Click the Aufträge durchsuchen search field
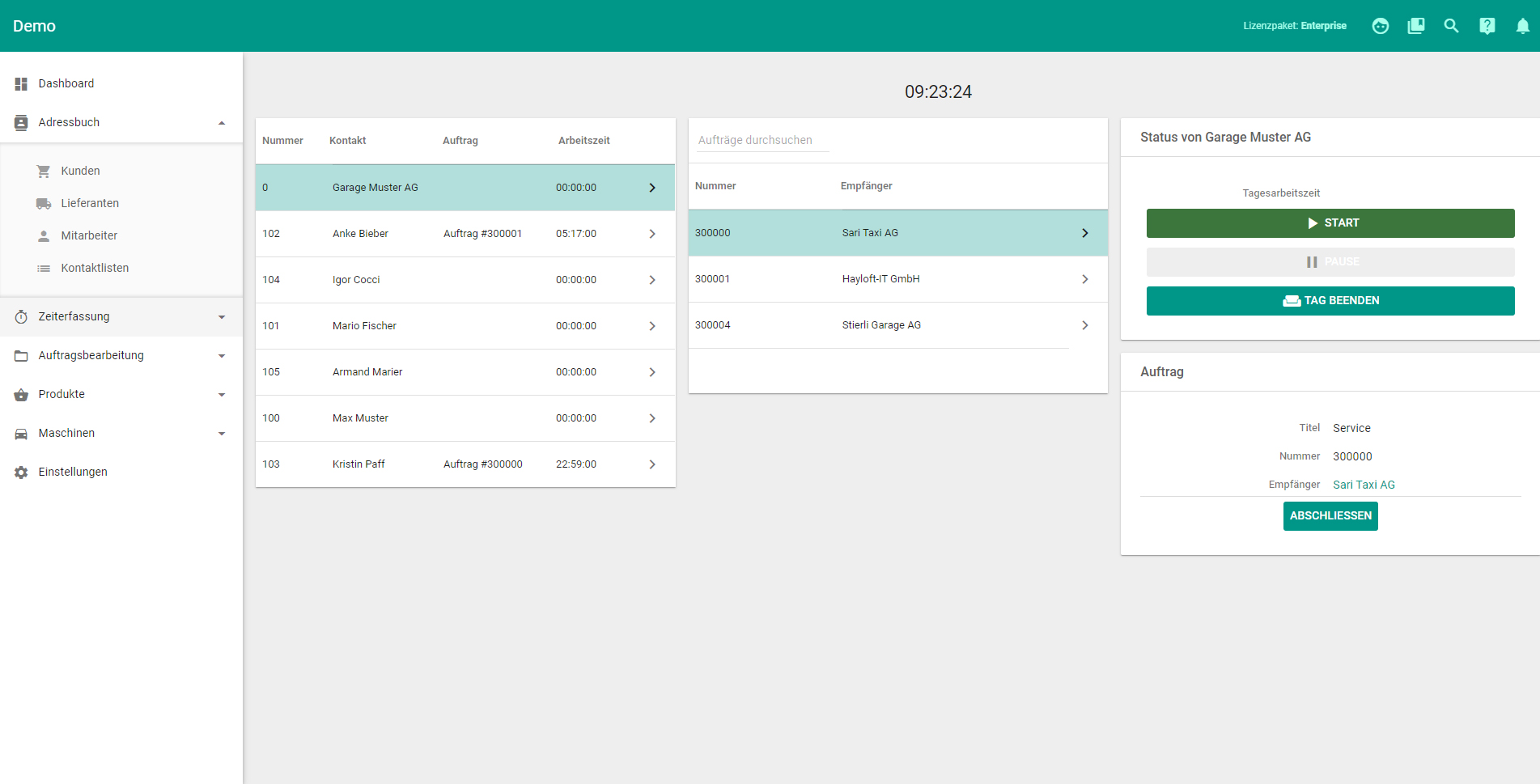This screenshot has height=784, width=1540. pos(762,140)
